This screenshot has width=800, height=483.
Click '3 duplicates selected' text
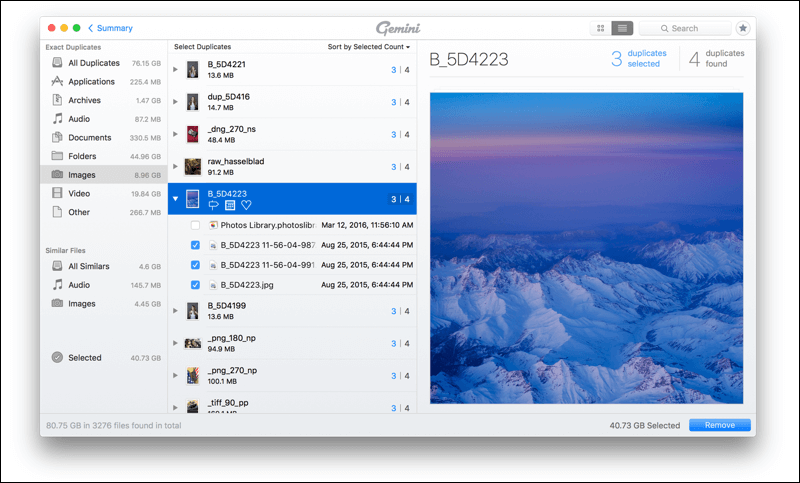(639, 59)
